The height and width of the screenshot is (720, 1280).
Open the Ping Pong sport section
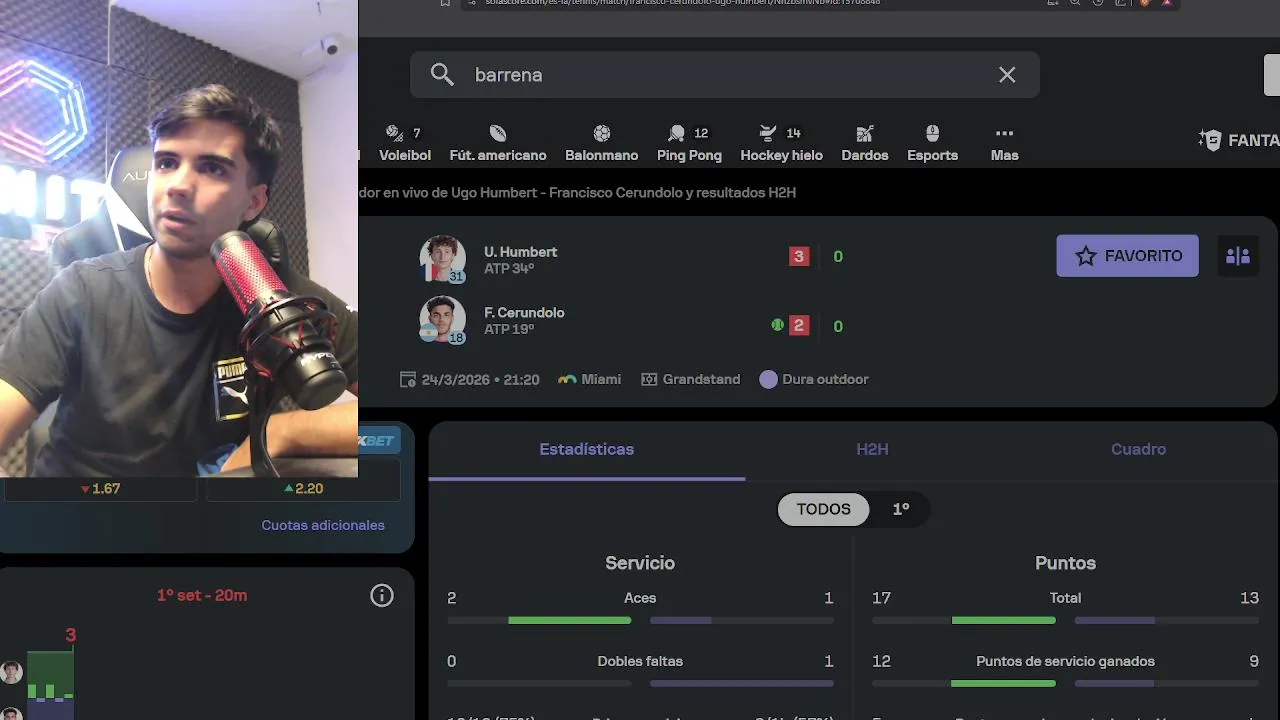(689, 144)
